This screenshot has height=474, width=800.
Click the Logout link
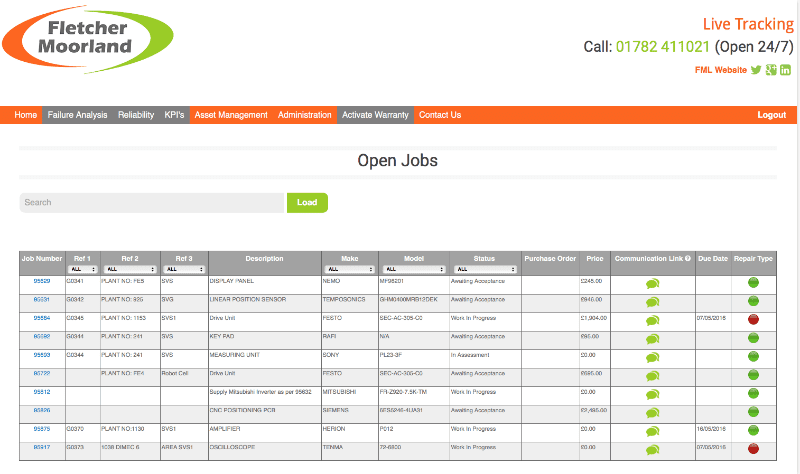tap(771, 115)
